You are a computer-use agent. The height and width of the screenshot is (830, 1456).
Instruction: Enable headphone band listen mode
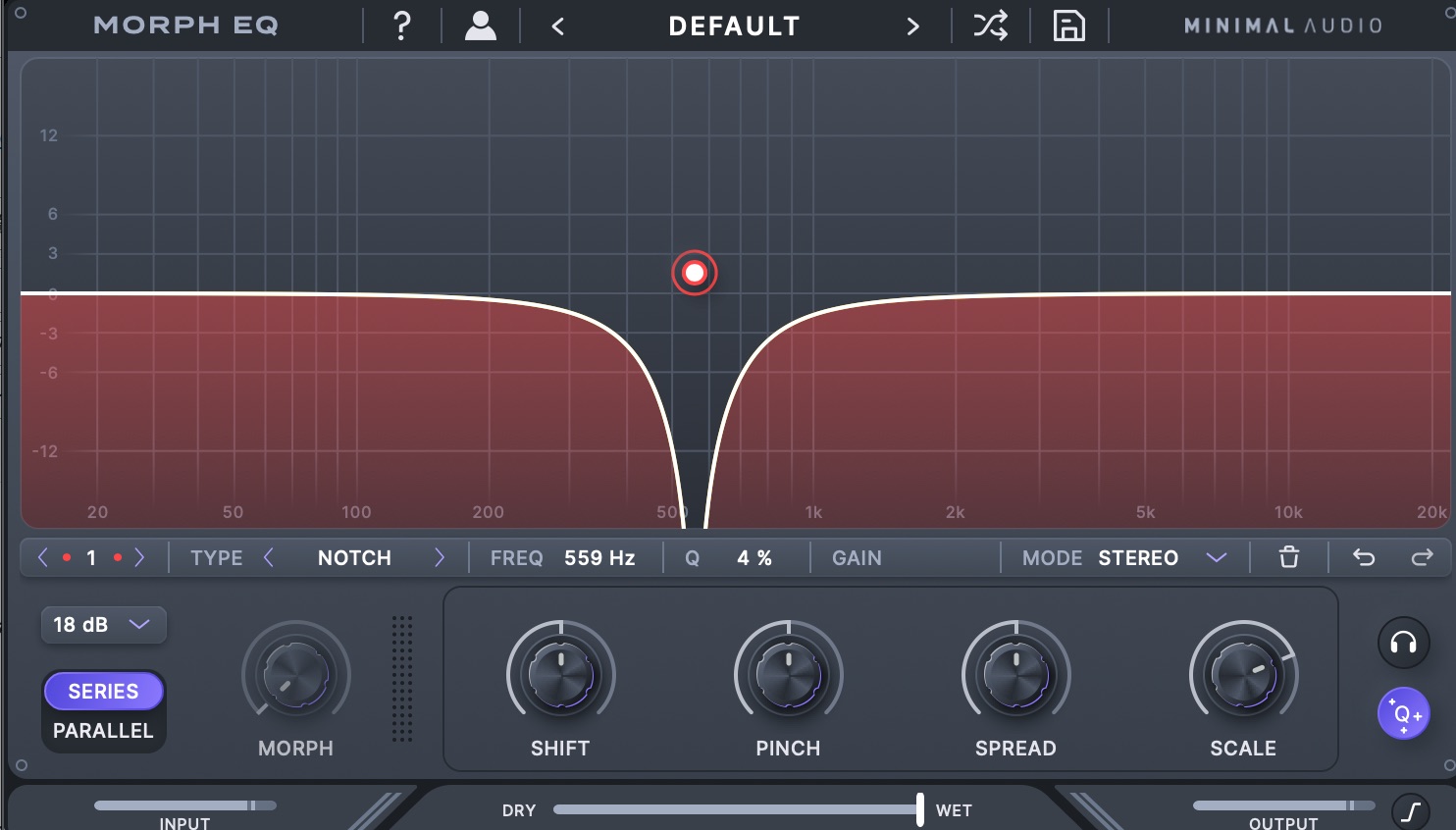click(1403, 643)
